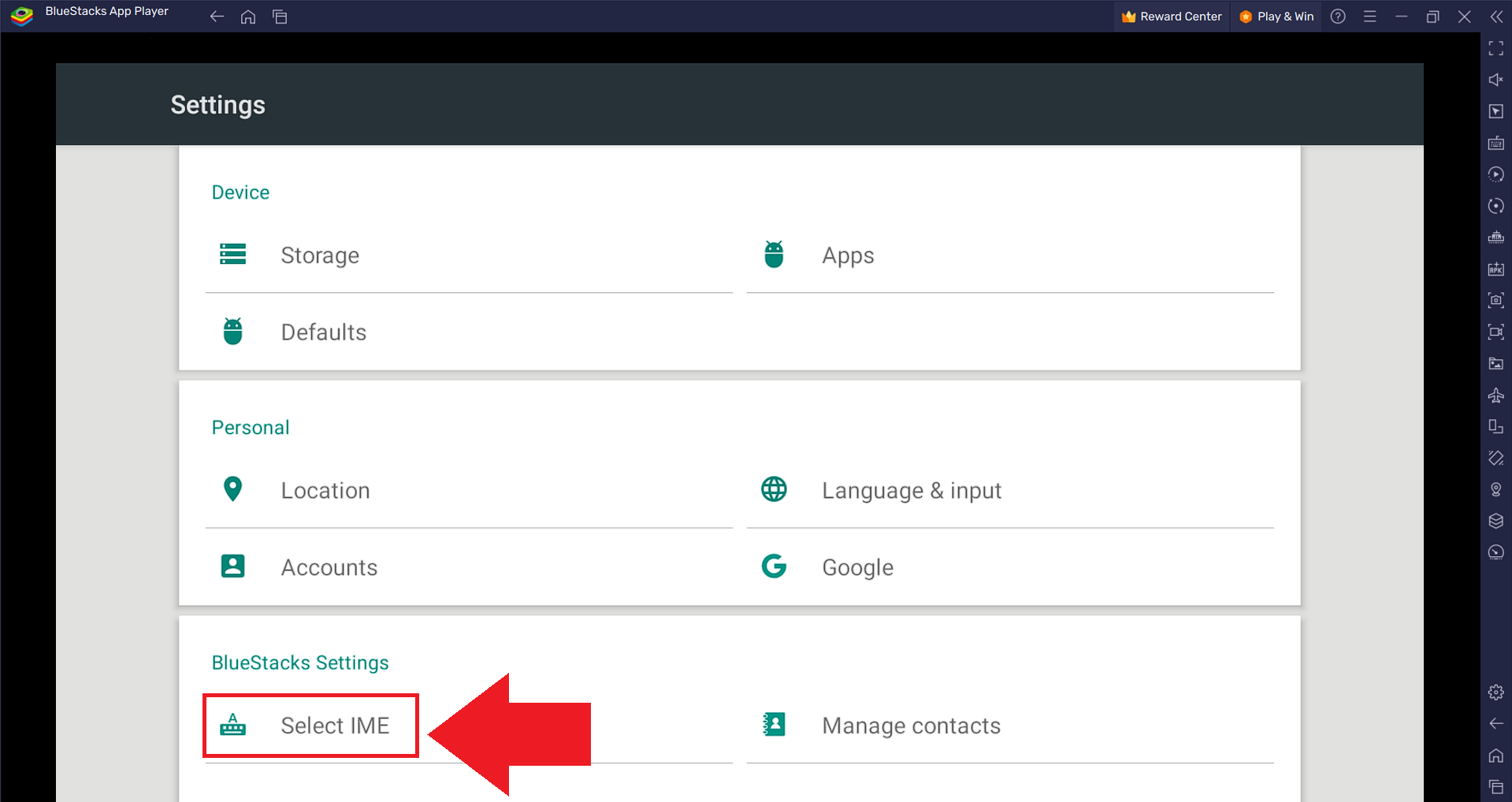Open Play & Win
The image size is (1512, 802).
pyautogui.click(x=1276, y=17)
